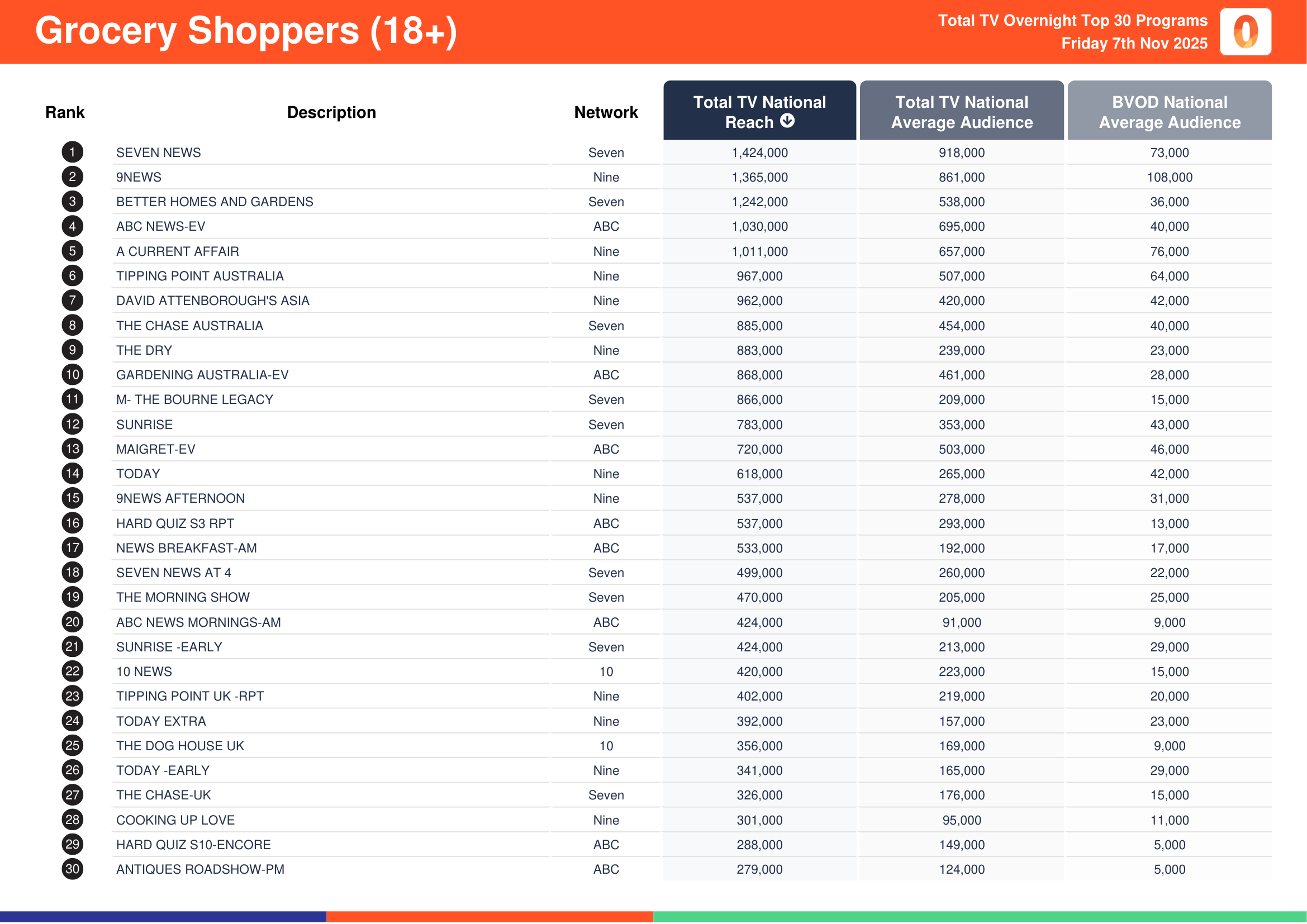Click the rank 1 circle badge

coord(72,153)
